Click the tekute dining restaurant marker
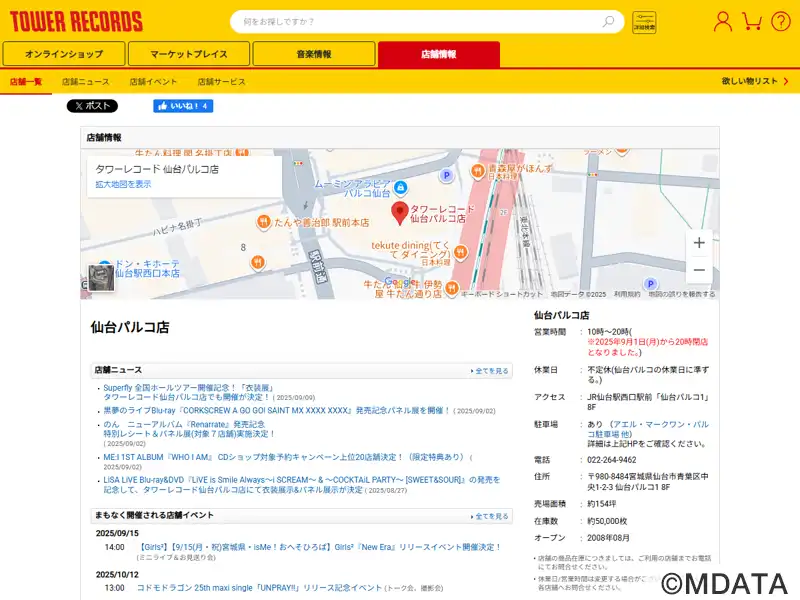Viewport: 800px width, 600px height. point(461,252)
